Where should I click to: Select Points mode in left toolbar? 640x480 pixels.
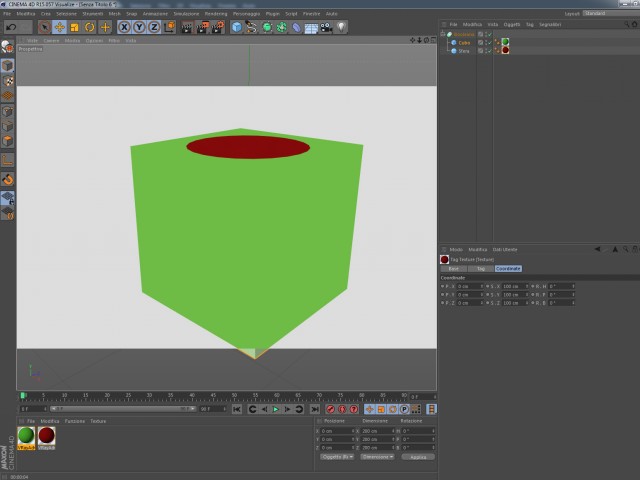pyautogui.click(x=7, y=111)
